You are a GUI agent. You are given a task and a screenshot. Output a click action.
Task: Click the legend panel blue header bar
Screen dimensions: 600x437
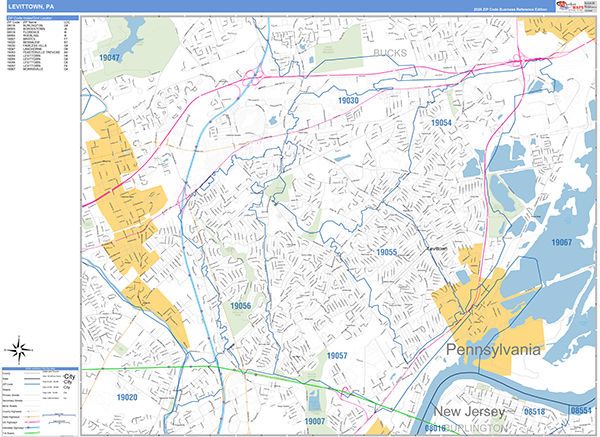[x=40, y=369]
